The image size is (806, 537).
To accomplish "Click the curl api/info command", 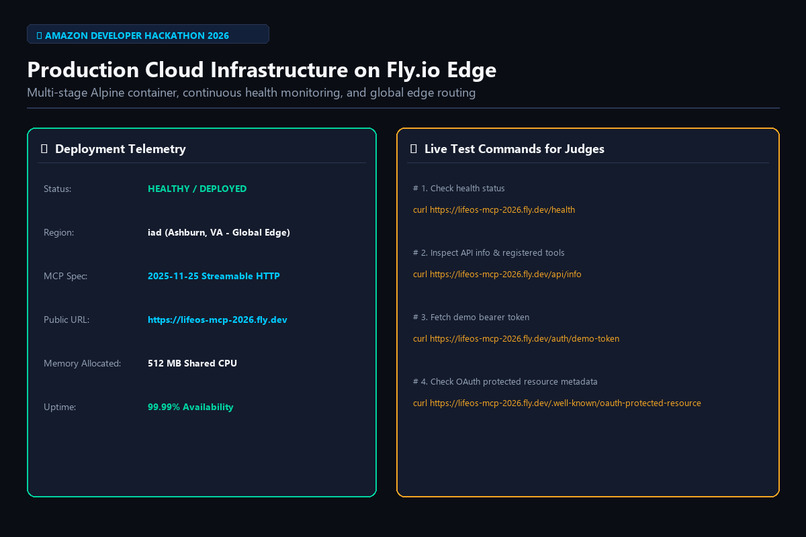I will [x=497, y=274].
